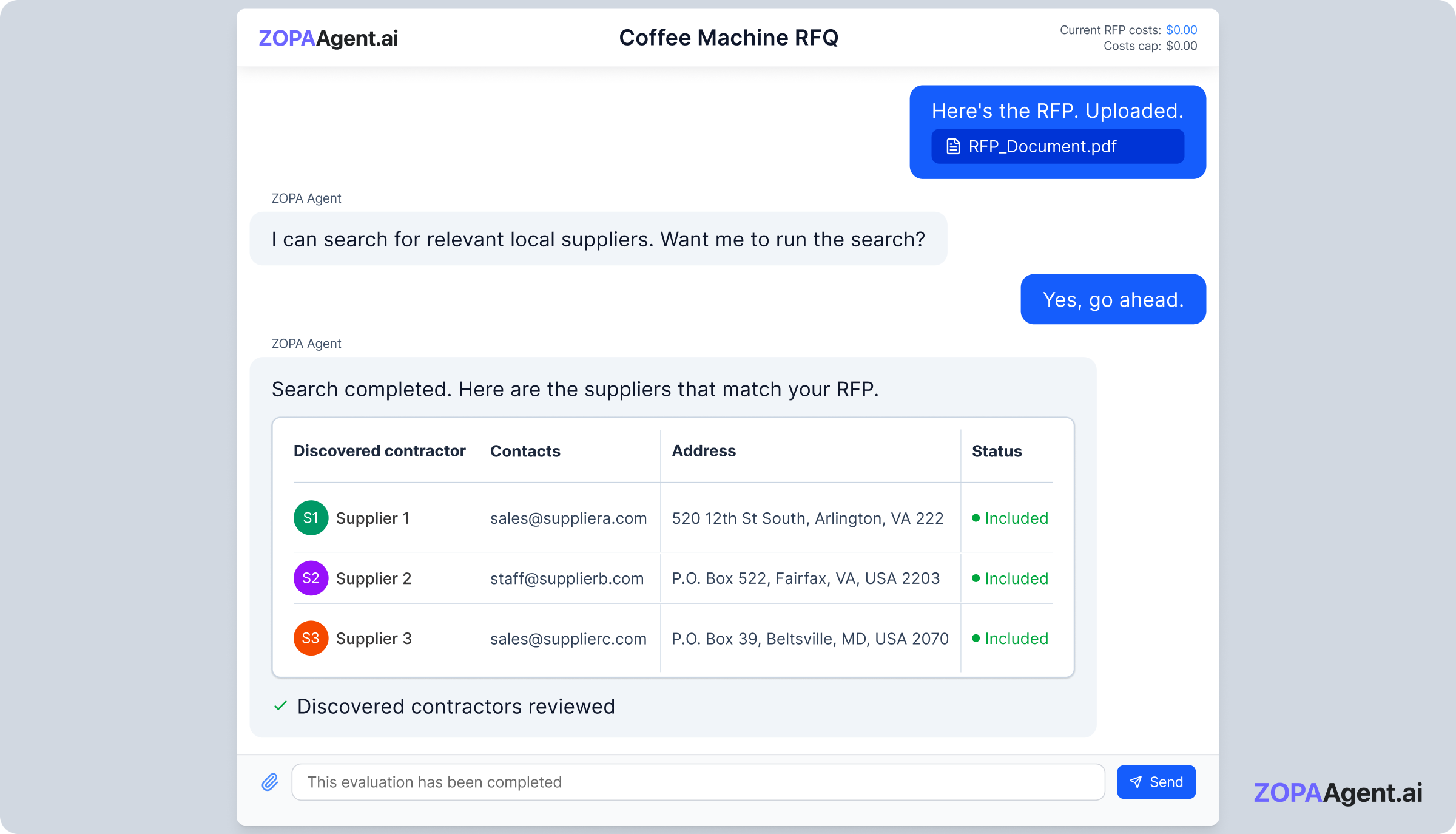Click the paperclip attachment icon
Screen dimensions: 1456x834
click(x=270, y=782)
